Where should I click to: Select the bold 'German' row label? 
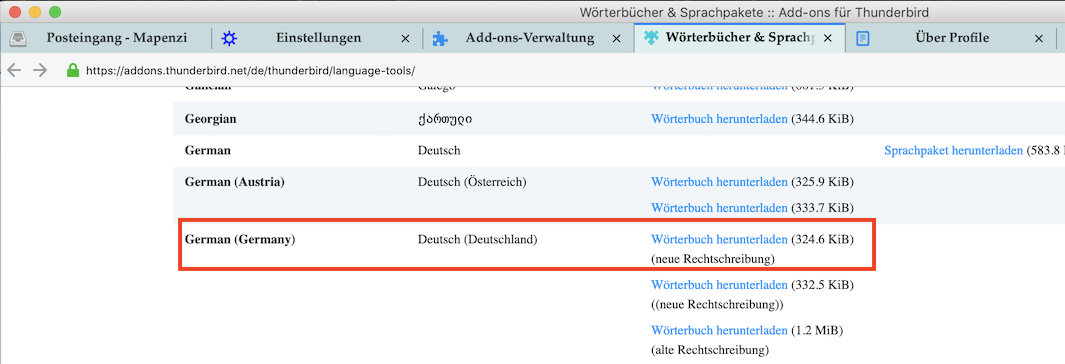click(x=207, y=150)
